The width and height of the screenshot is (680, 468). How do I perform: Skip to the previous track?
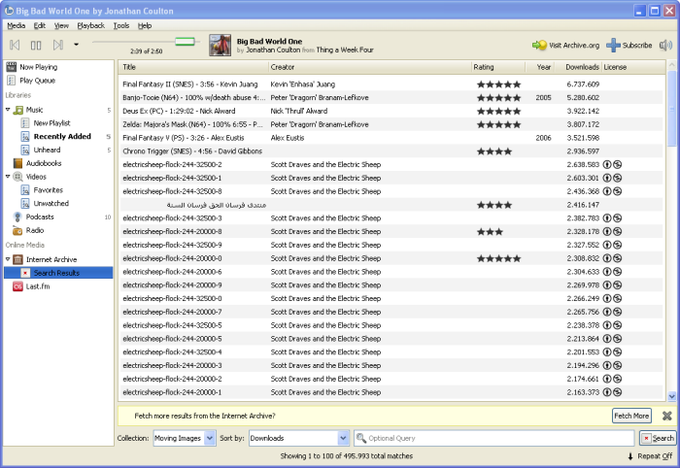pyautogui.click(x=15, y=45)
